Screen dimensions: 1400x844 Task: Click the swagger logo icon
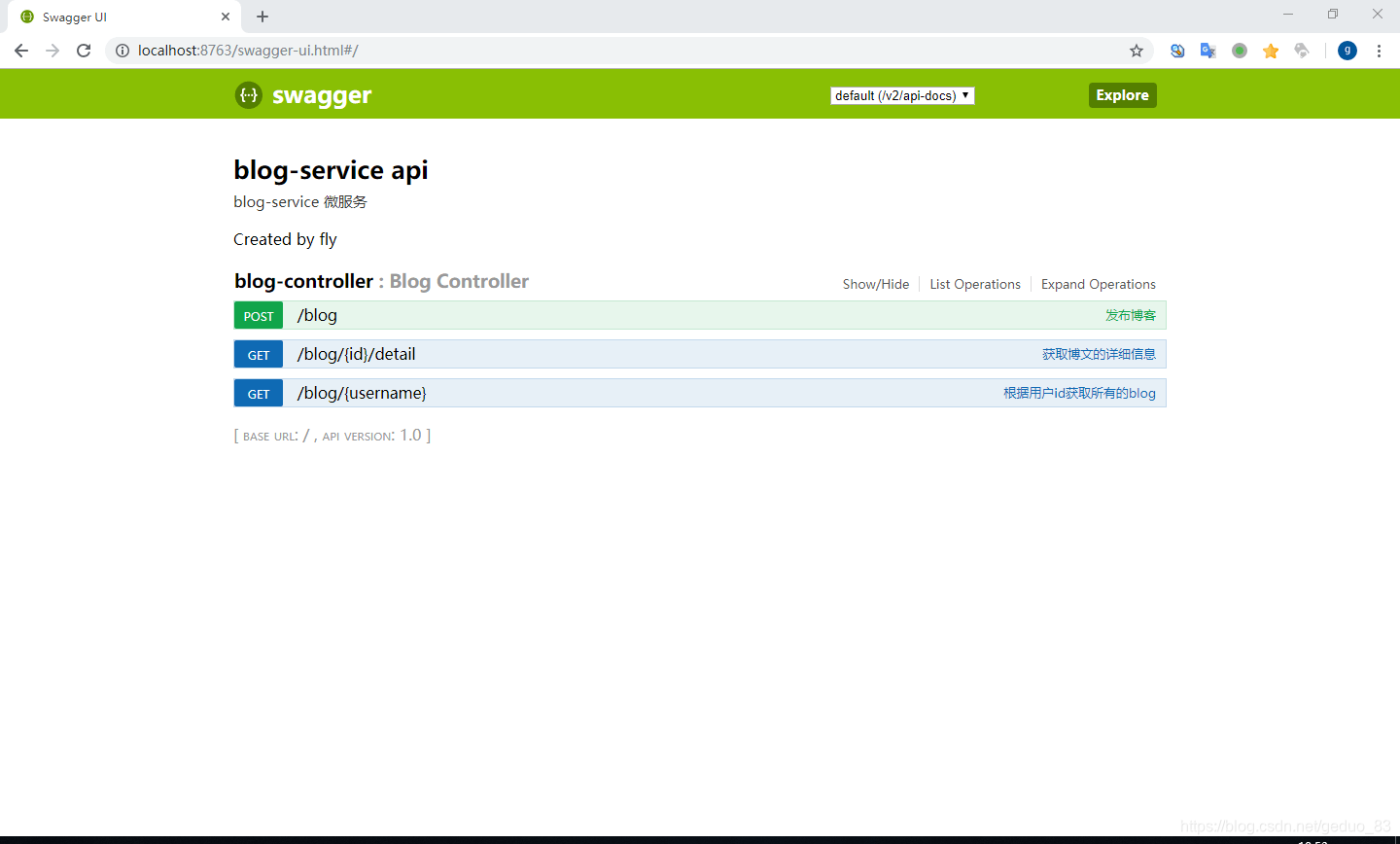pyautogui.click(x=249, y=95)
